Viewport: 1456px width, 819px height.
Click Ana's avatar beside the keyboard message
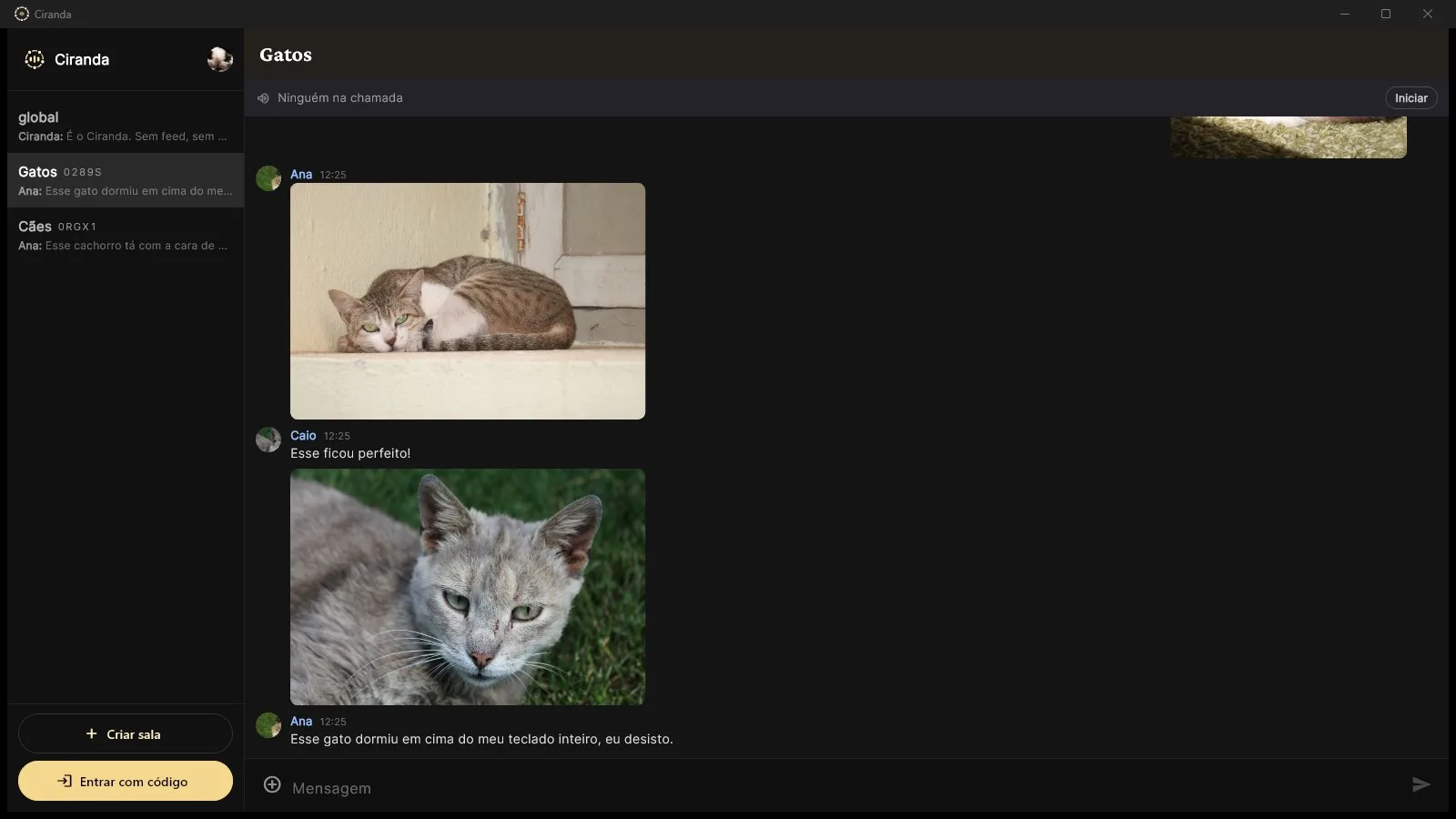[x=268, y=725]
